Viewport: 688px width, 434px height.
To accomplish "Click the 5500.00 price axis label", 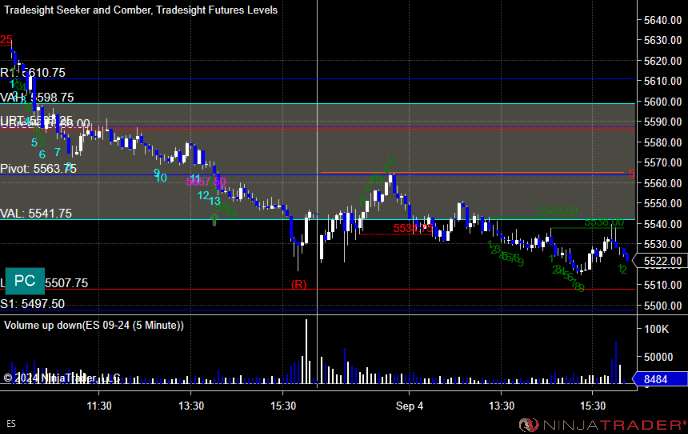I will point(663,305).
